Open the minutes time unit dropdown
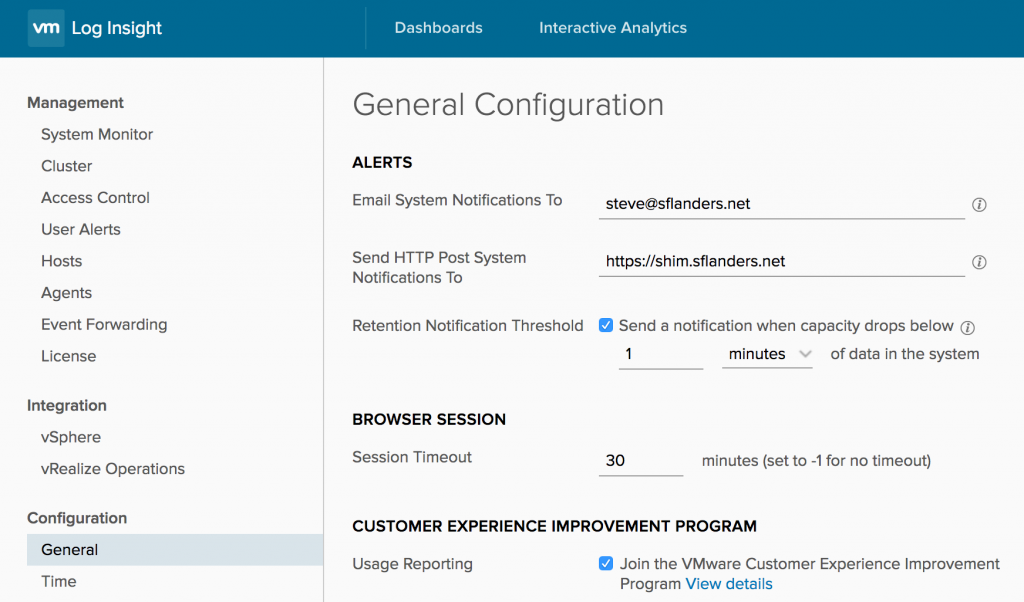Image resolution: width=1024 pixels, height=602 pixels. click(767, 354)
